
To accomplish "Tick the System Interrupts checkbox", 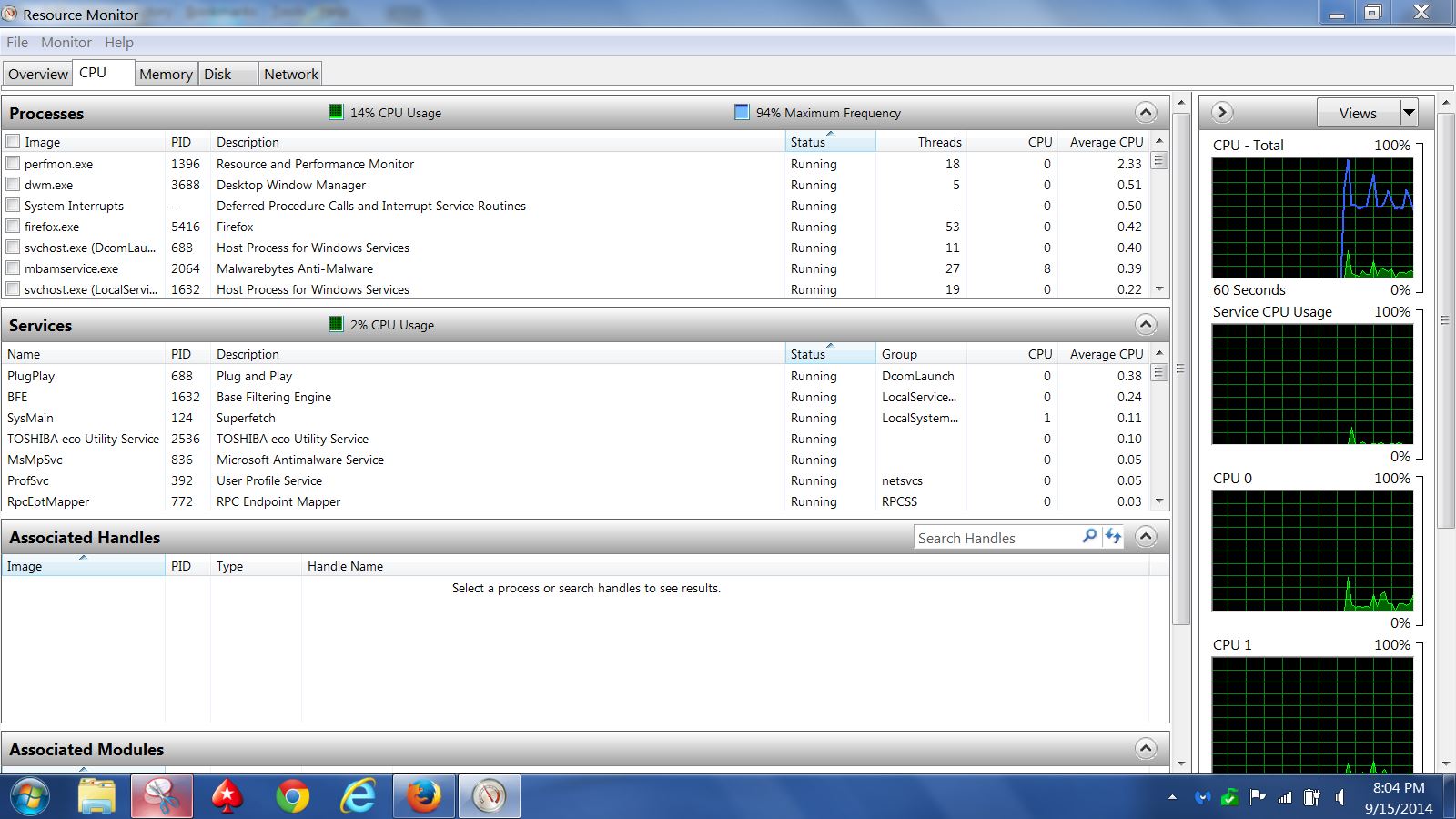I will [x=13, y=205].
